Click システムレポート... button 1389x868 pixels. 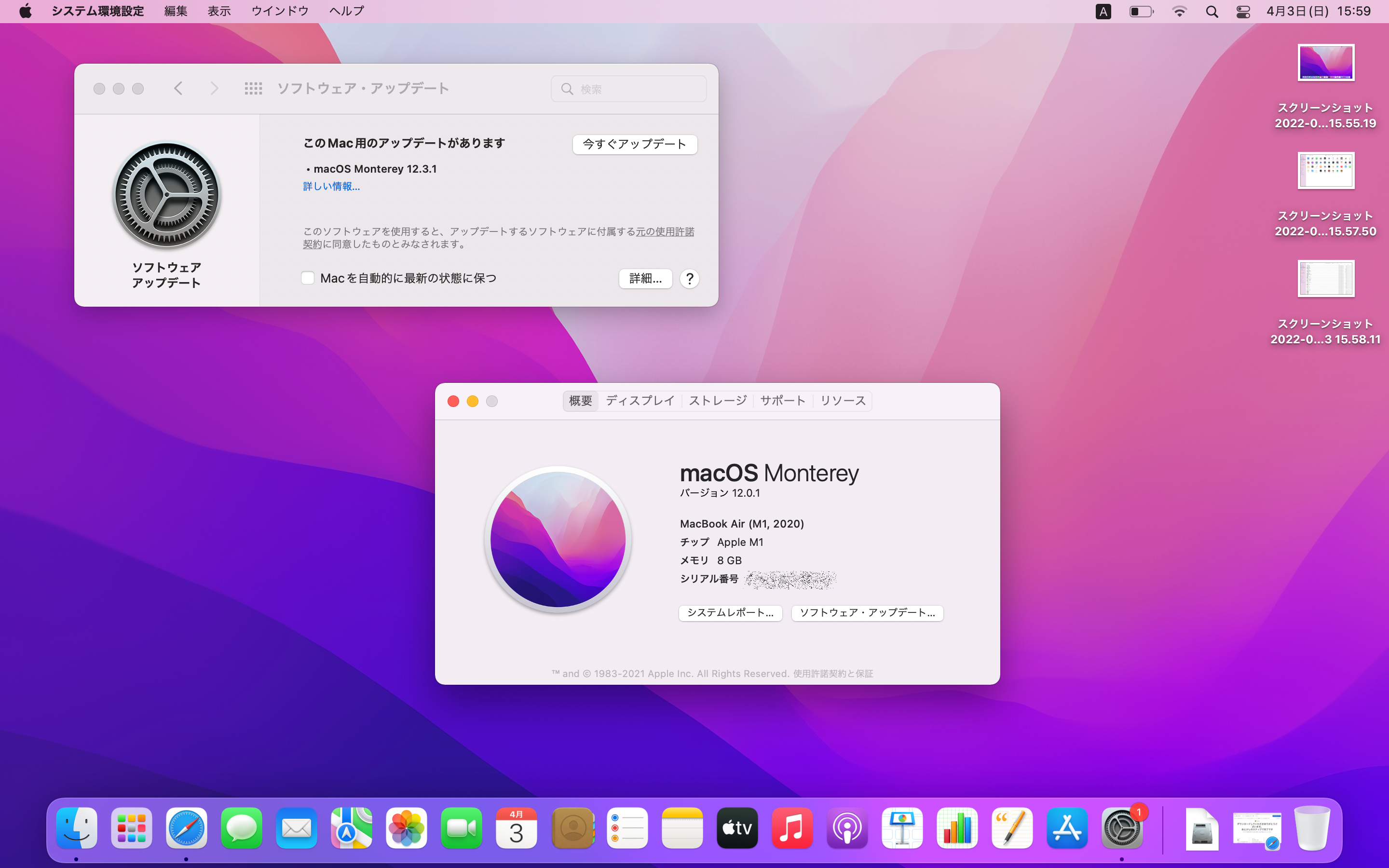(x=730, y=612)
